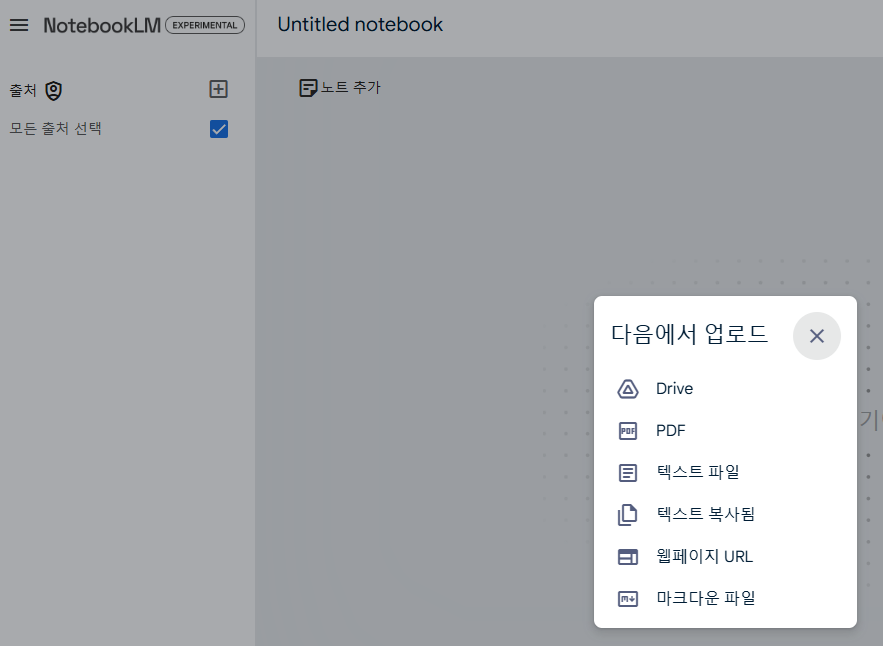Image resolution: width=883 pixels, height=646 pixels.
Task: Select the 웹페이지 URL text label
Action: 704,557
